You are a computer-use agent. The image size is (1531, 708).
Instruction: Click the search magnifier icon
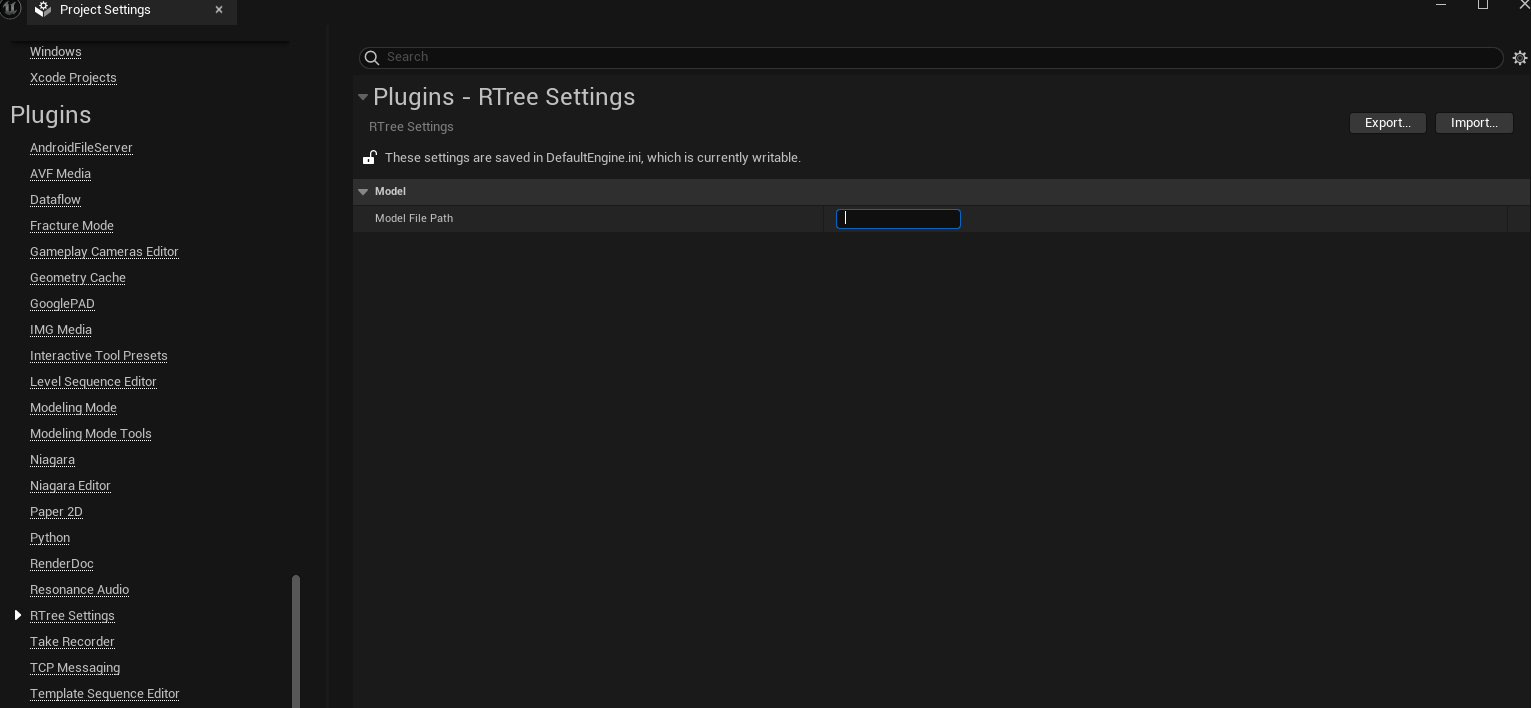tap(371, 57)
